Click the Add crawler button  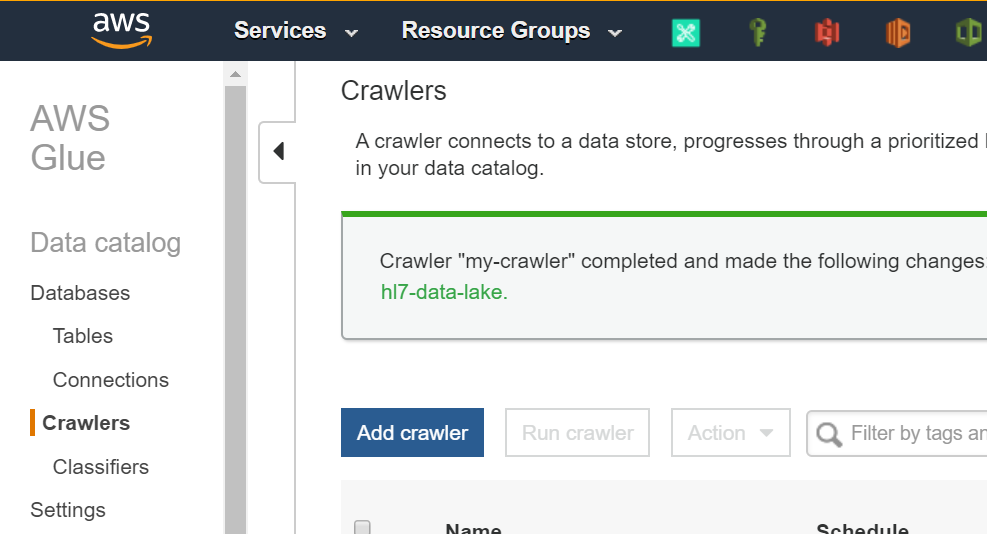[x=412, y=433]
